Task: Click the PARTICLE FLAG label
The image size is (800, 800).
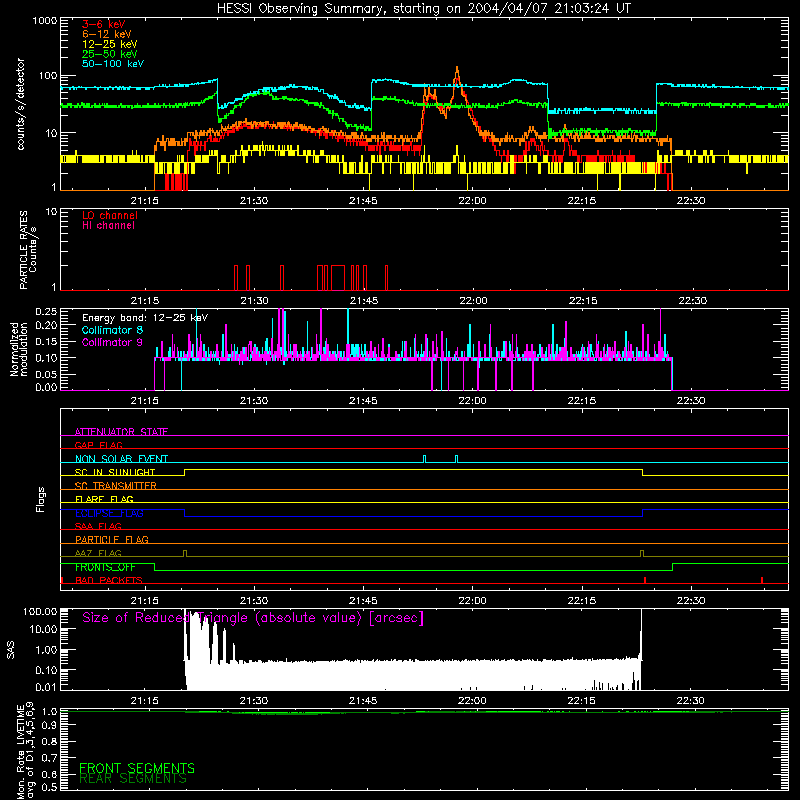Action: (x=112, y=539)
